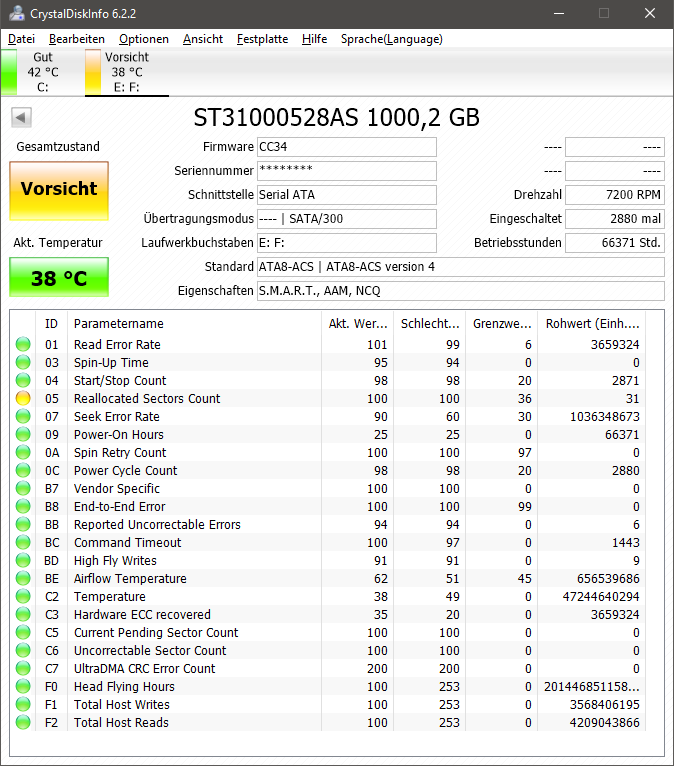Click the green status icon for Head Flying Hours
The height and width of the screenshot is (766, 674).
(23, 686)
